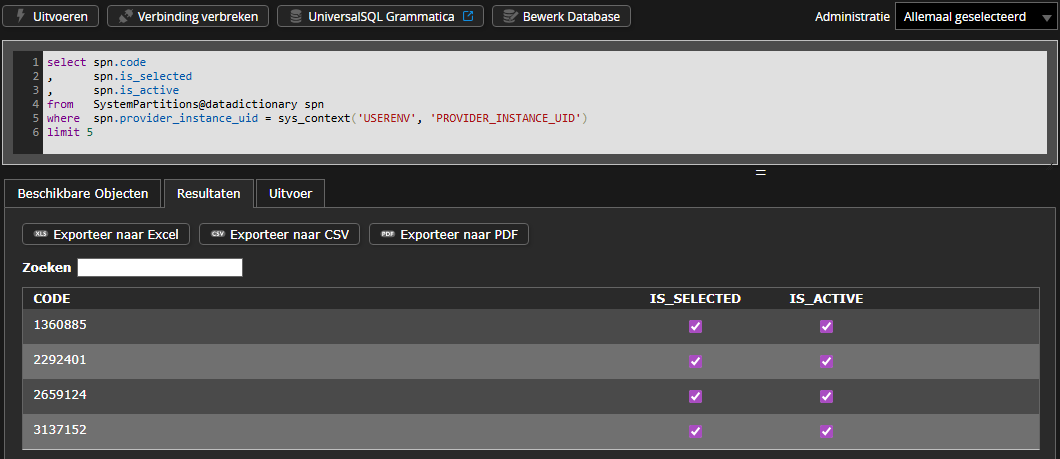Image resolution: width=1060 pixels, height=459 pixels.
Task: Click the editor resize splitter handle
Action: [x=760, y=172]
